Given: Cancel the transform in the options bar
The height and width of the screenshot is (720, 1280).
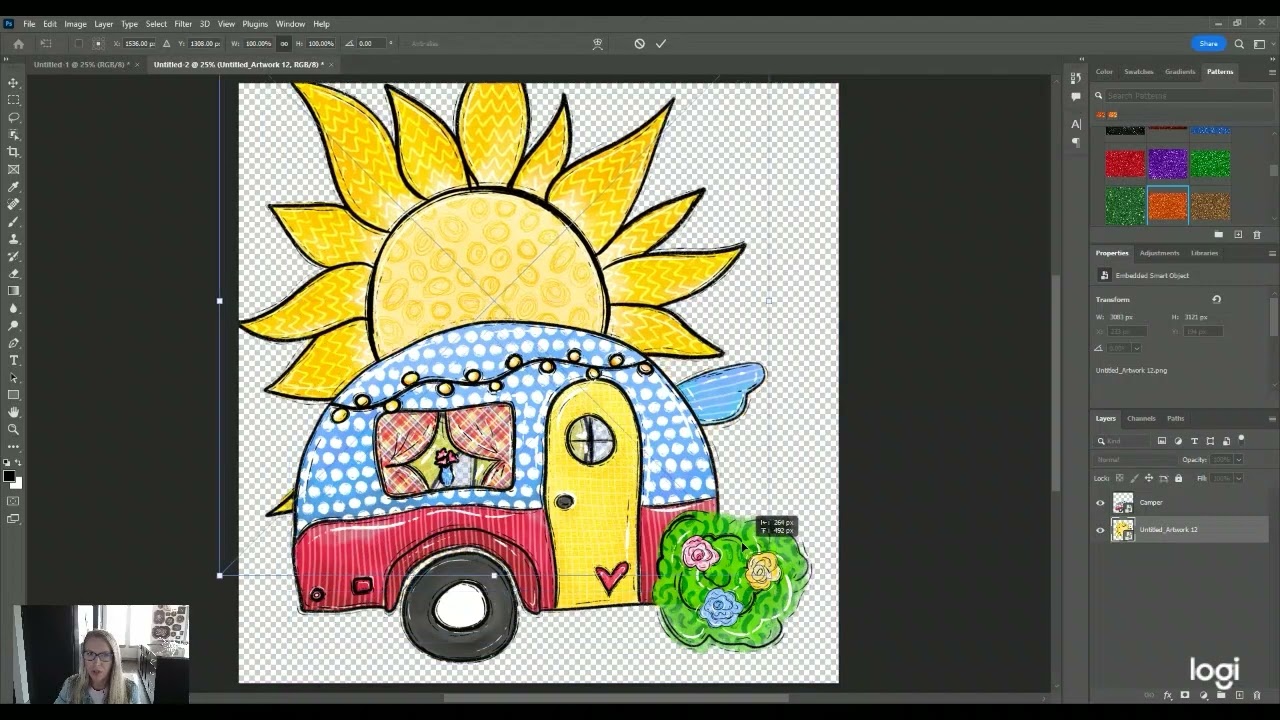Looking at the screenshot, I should coord(640,44).
